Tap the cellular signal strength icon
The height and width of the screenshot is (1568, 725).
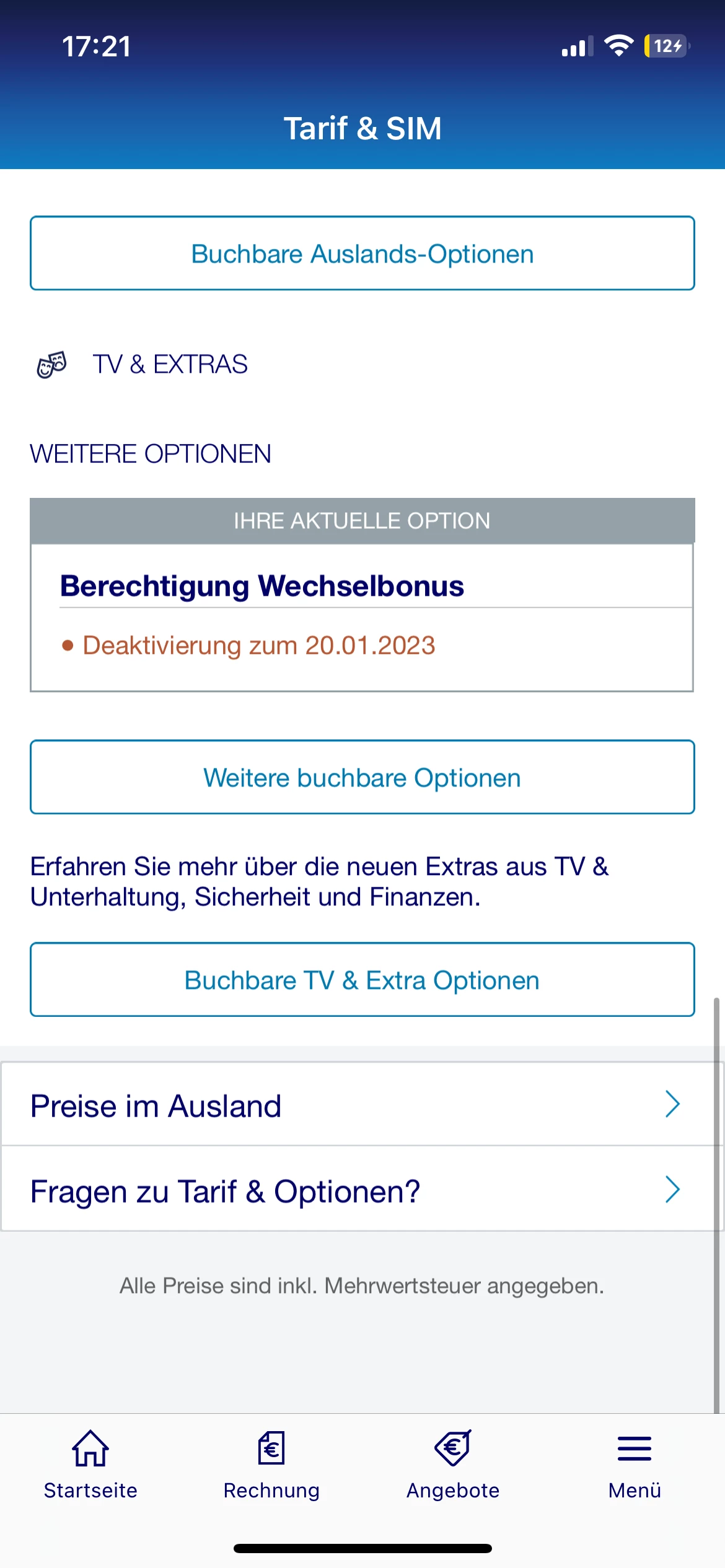(x=577, y=46)
